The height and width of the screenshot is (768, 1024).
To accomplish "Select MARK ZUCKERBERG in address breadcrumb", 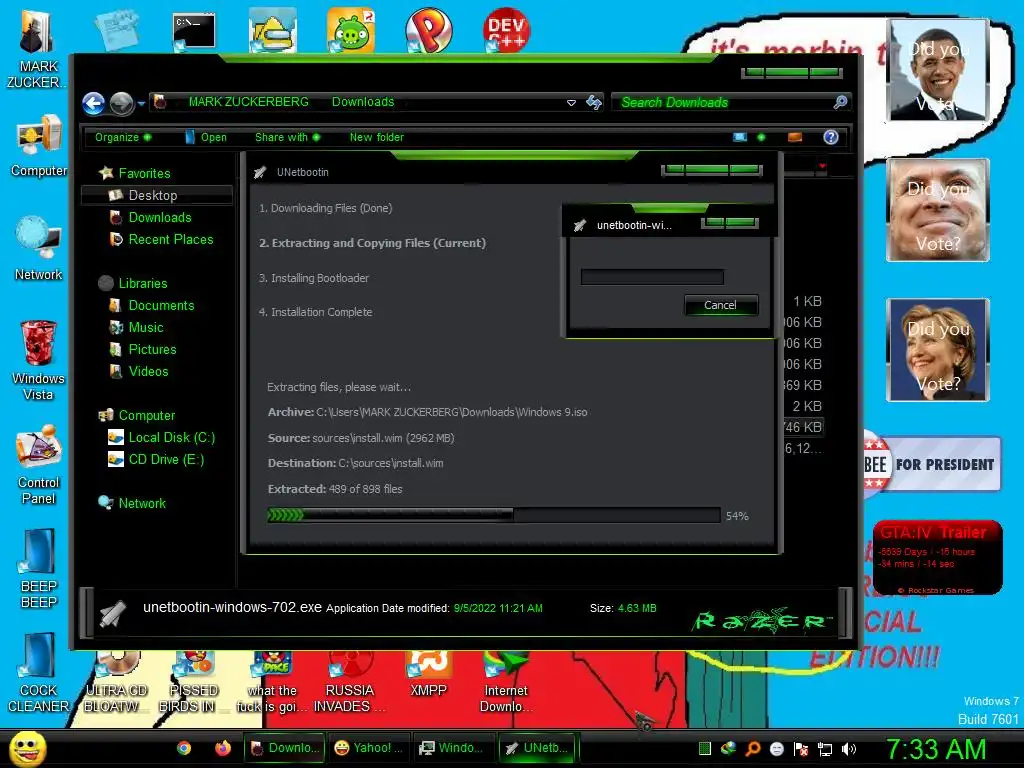I will (248, 102).
